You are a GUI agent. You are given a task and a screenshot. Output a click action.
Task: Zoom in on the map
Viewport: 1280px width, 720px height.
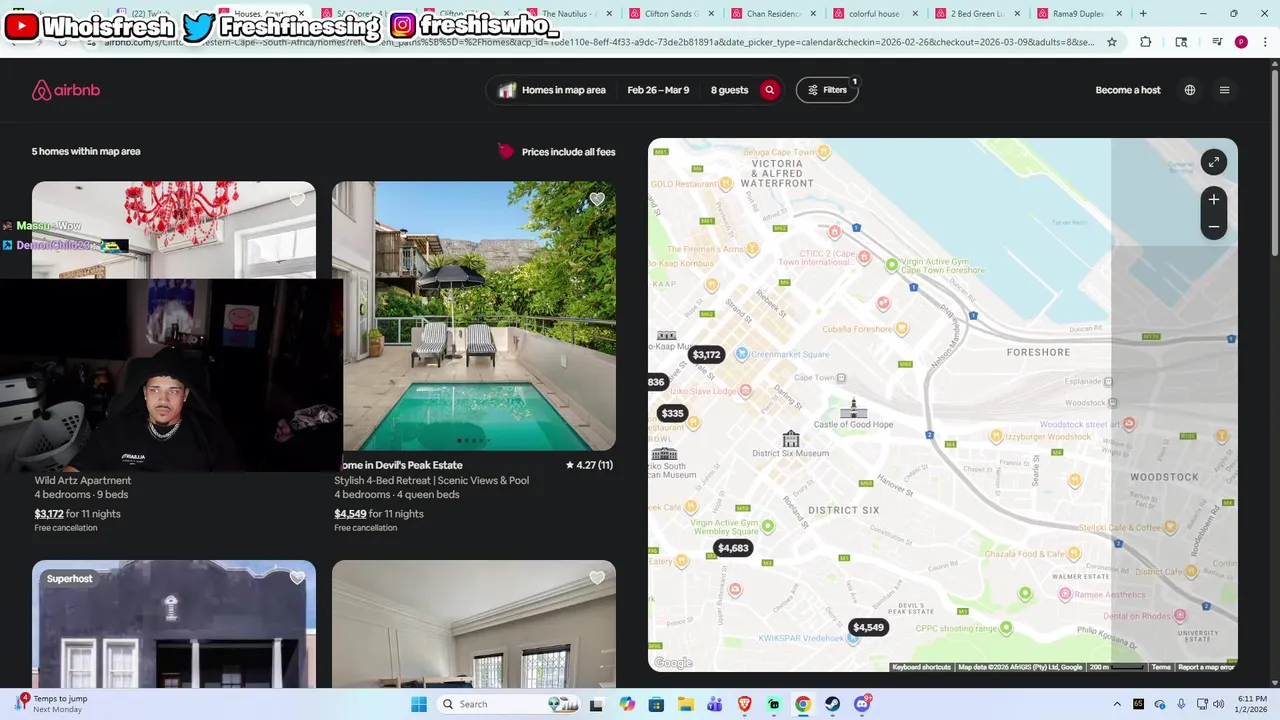[x=1213, y=200]
